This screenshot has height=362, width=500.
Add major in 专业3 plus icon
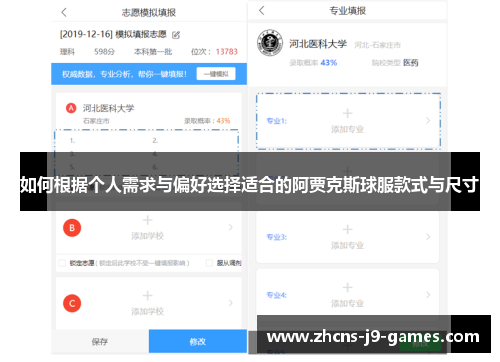pos(347,229)
